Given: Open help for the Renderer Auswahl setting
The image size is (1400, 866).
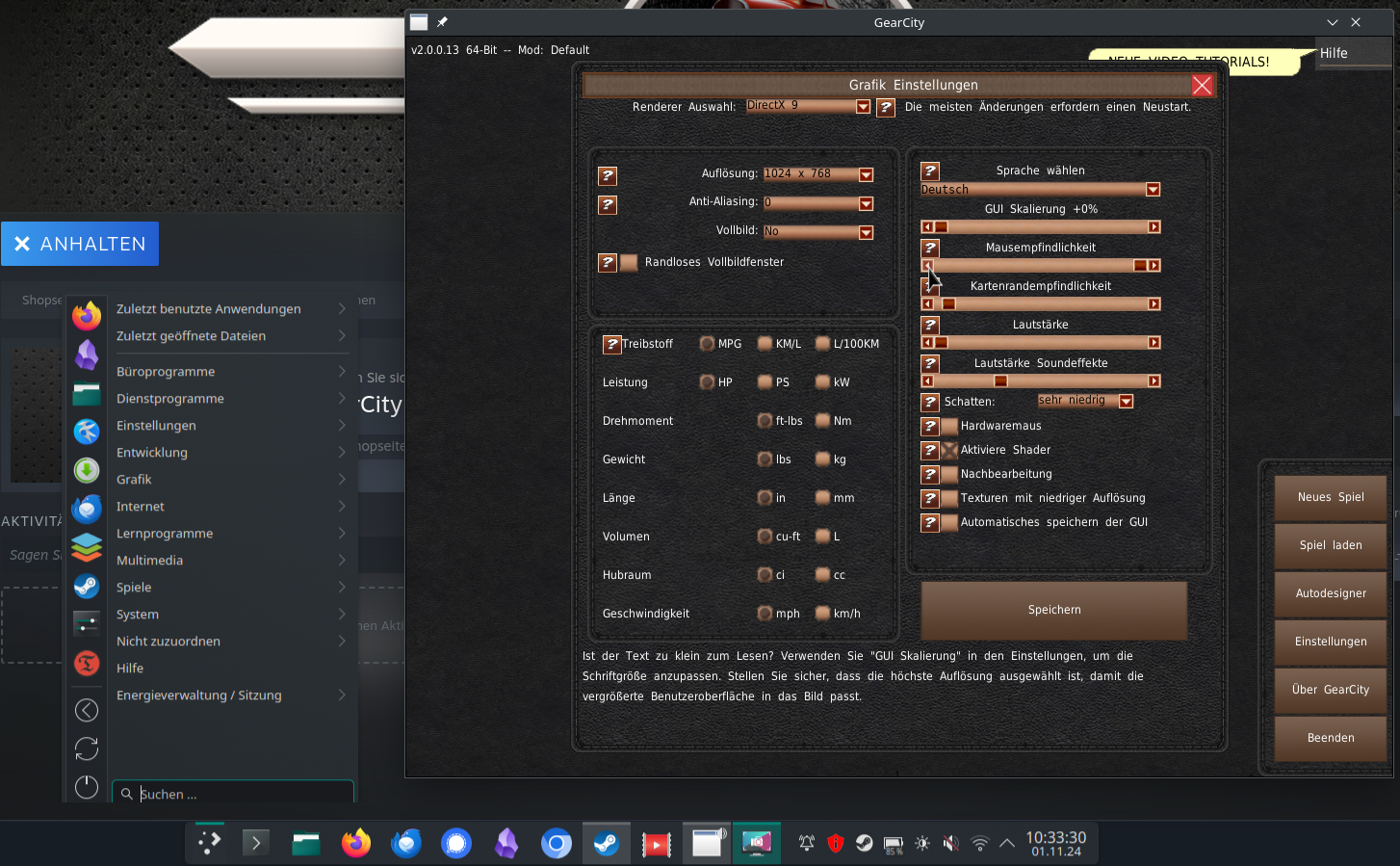Looking at the screenshot, I should tap(885, 107).
